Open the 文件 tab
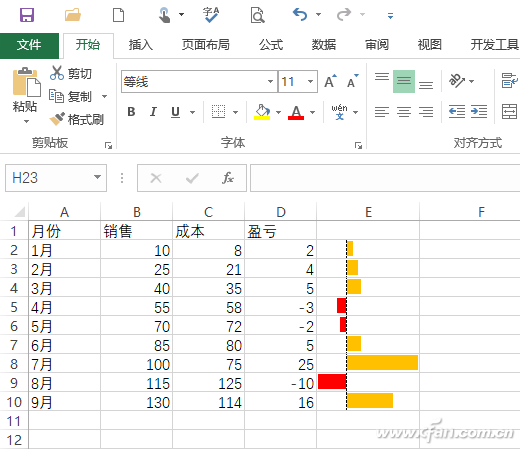Screen dimensions: 520x449 [29, 45]
